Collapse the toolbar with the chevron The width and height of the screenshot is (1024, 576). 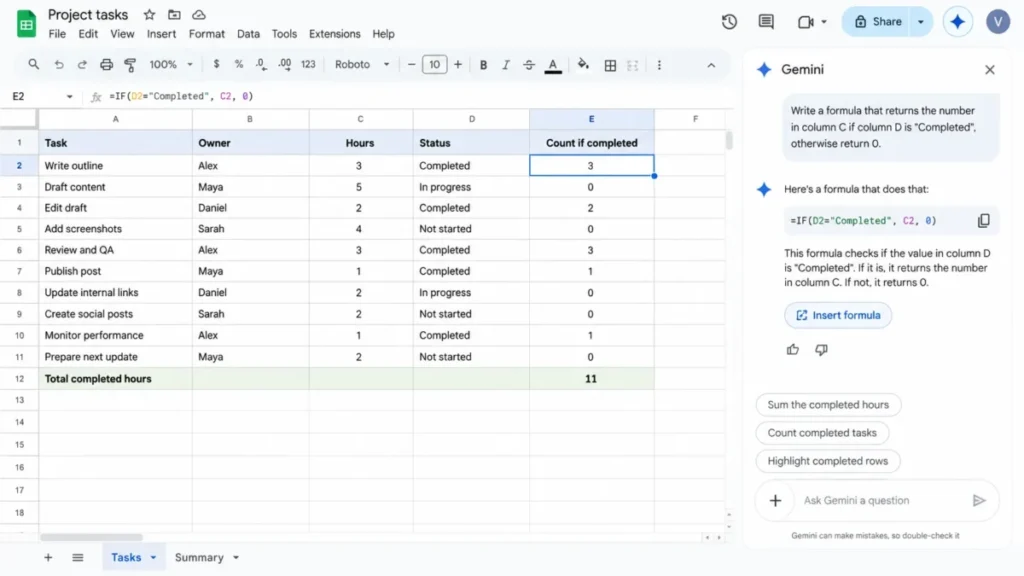tap(711, 65)
